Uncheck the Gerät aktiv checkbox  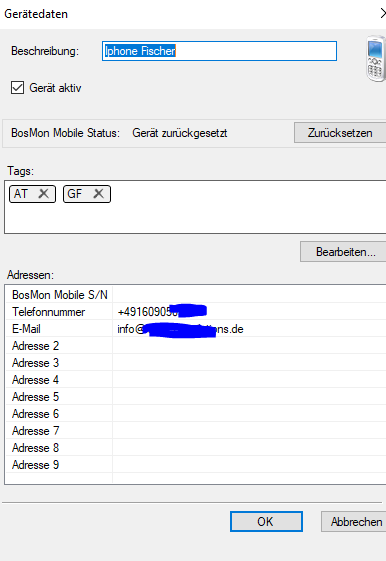[18, 88]
